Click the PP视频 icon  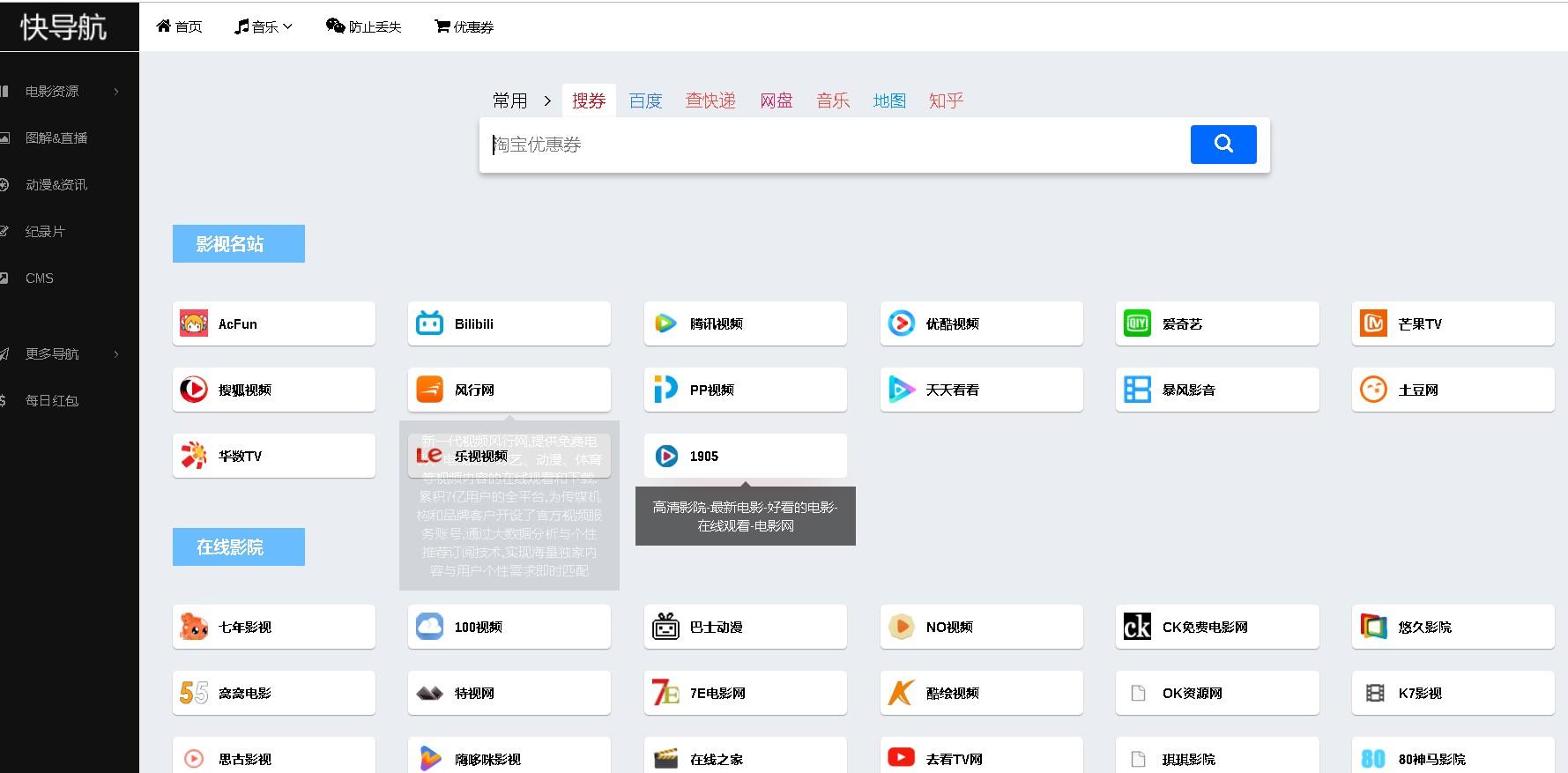coord(665,390)
